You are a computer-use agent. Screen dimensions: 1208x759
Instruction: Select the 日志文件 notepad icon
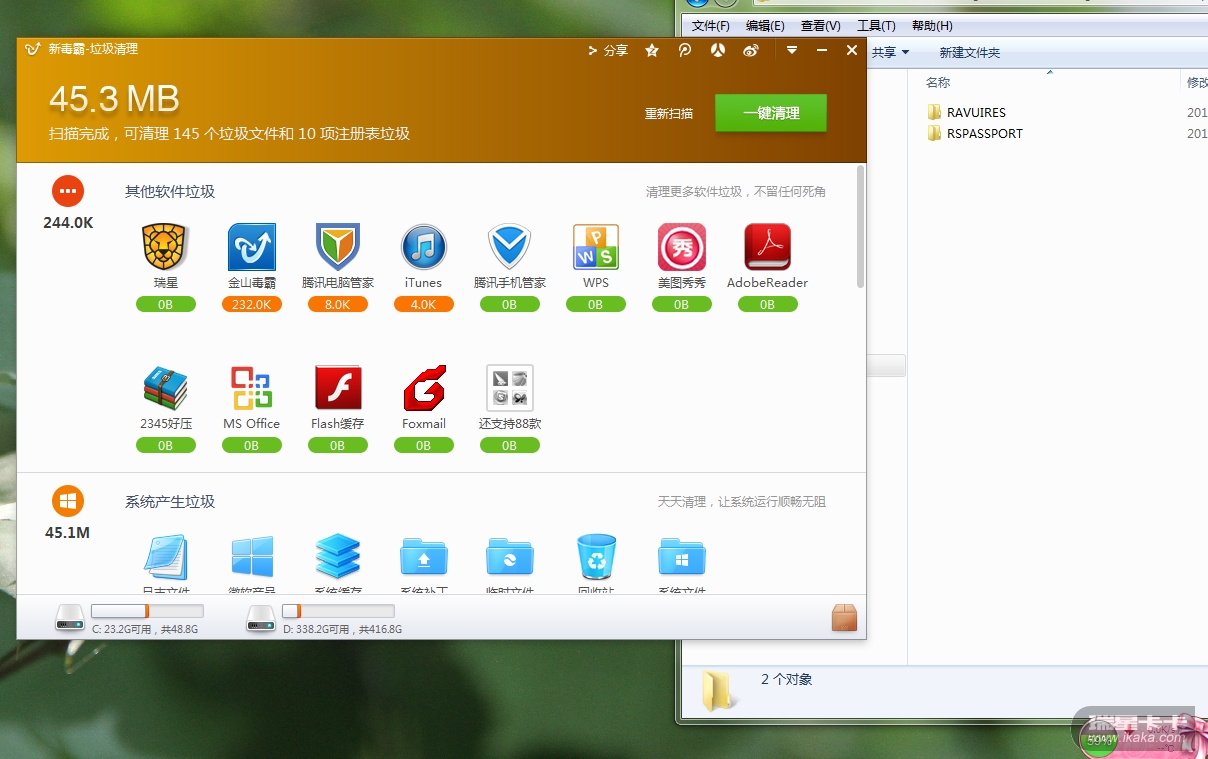click(x=165, y=557)
